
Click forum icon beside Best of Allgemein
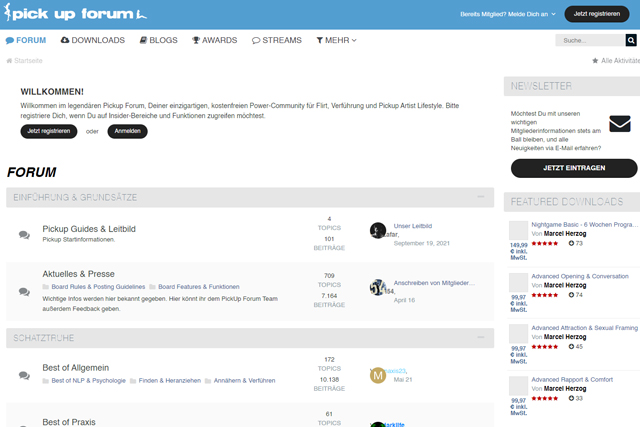[24, 375]
